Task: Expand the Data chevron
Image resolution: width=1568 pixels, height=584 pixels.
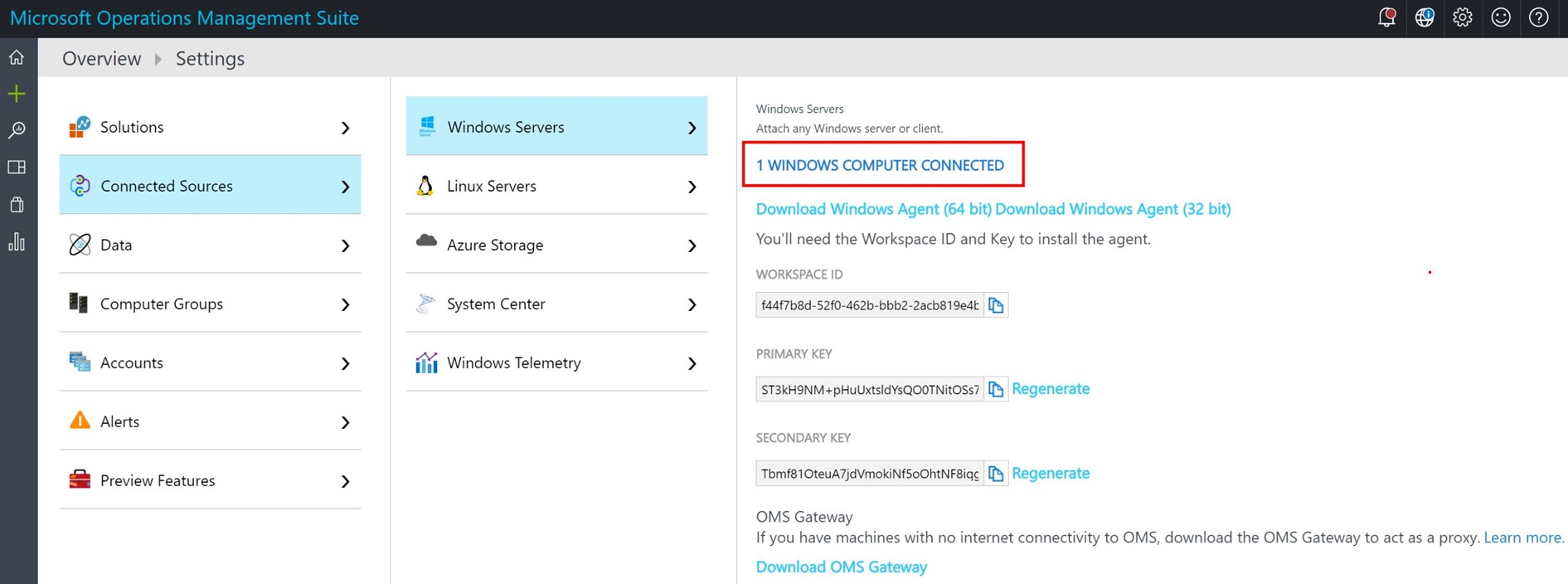Action: click(346, 246)
